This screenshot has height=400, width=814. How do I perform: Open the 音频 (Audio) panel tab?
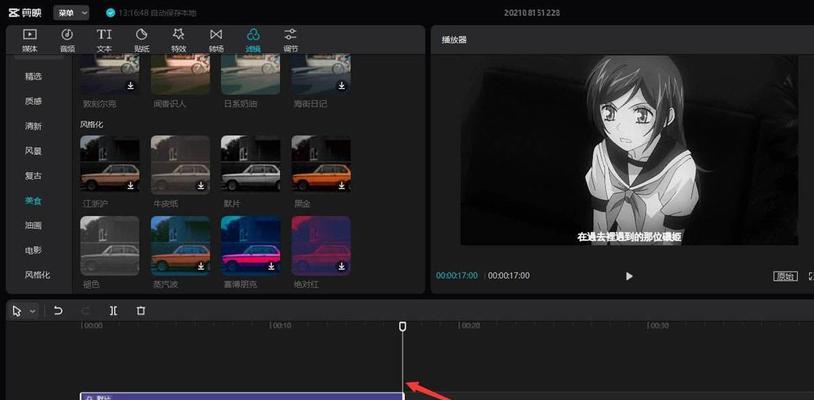point(67,41)
